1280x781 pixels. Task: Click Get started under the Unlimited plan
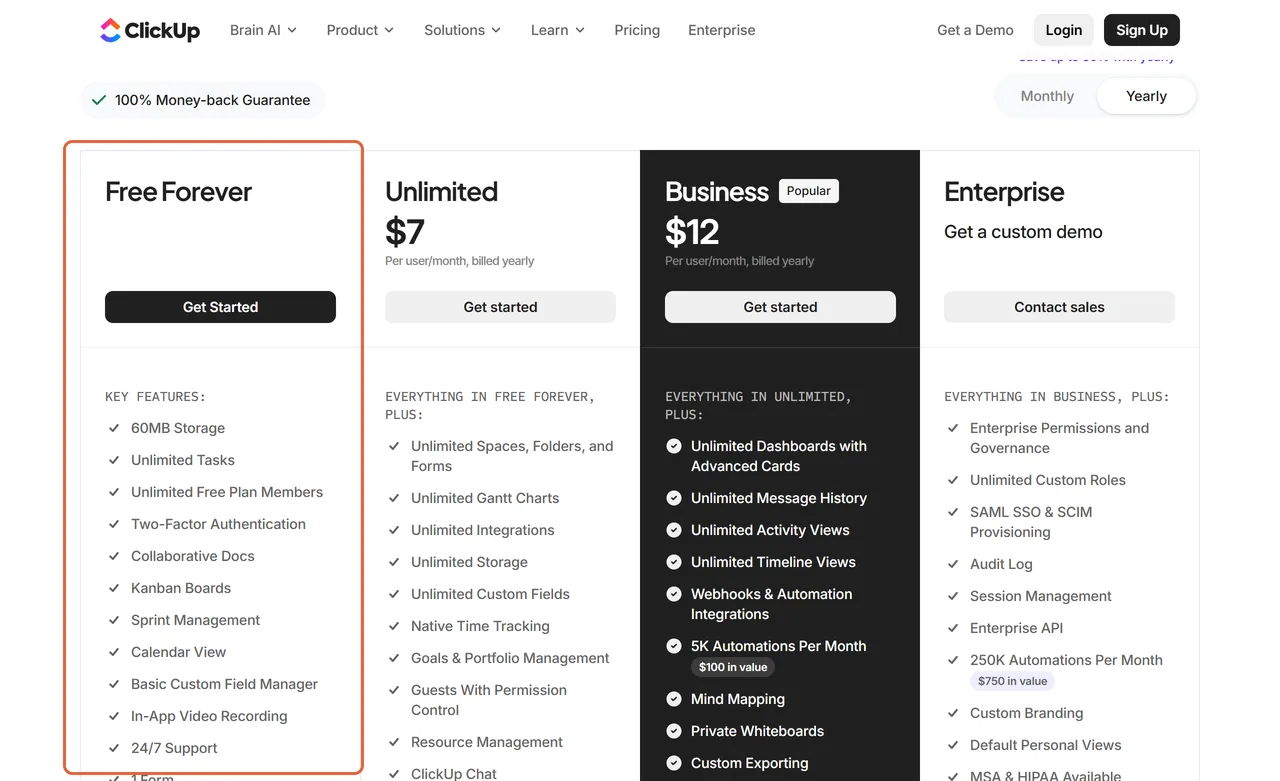pos(500,307)
